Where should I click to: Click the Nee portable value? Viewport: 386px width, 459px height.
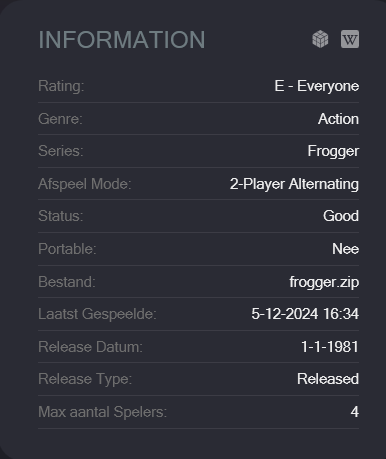[x=345, y=249]
